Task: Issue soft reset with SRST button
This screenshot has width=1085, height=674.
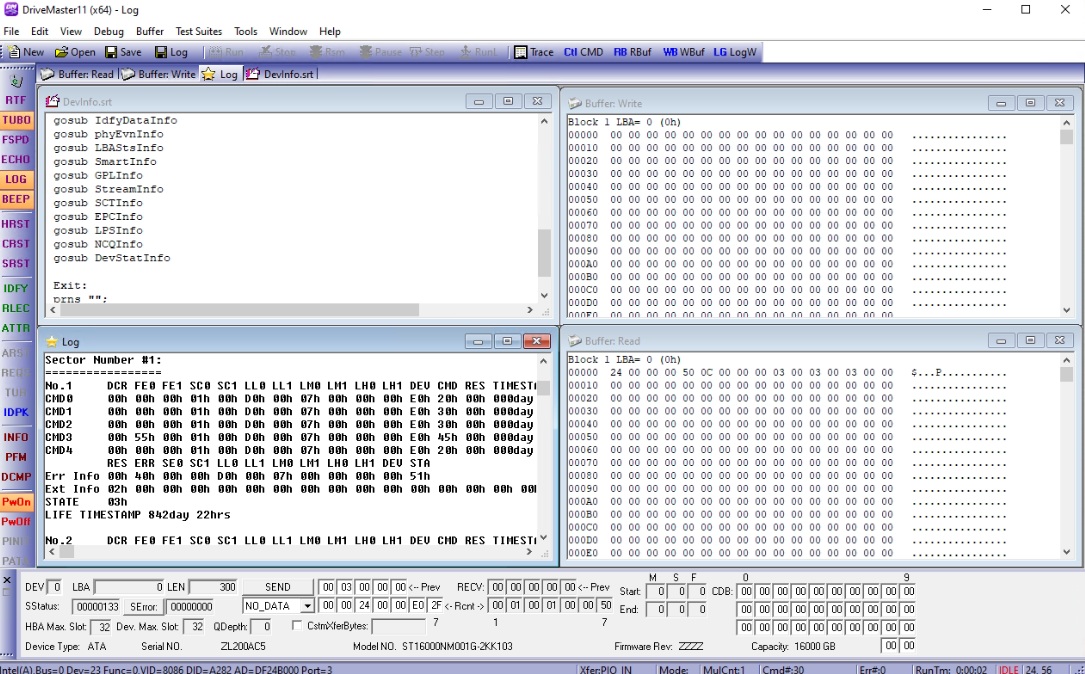Action: click(16, 264)
